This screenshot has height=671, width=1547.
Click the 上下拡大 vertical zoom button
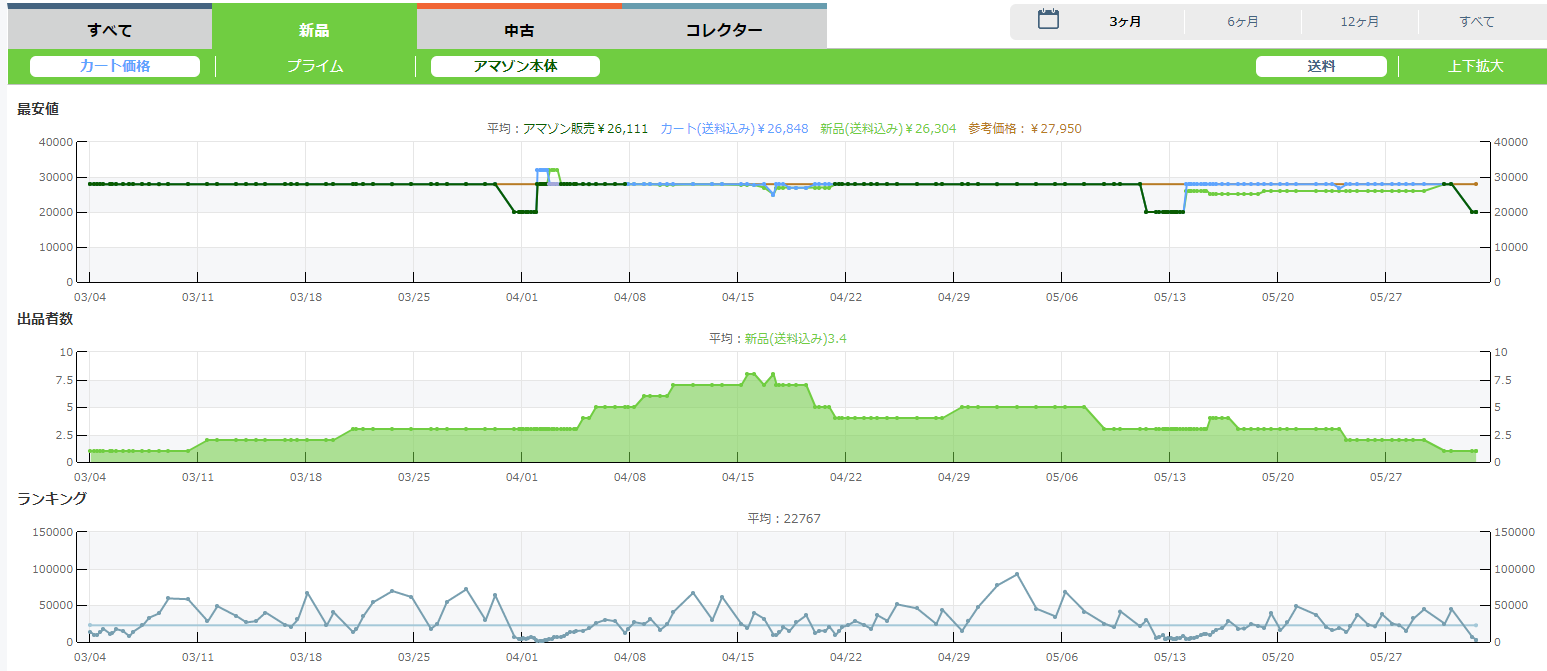[1475, 67]
